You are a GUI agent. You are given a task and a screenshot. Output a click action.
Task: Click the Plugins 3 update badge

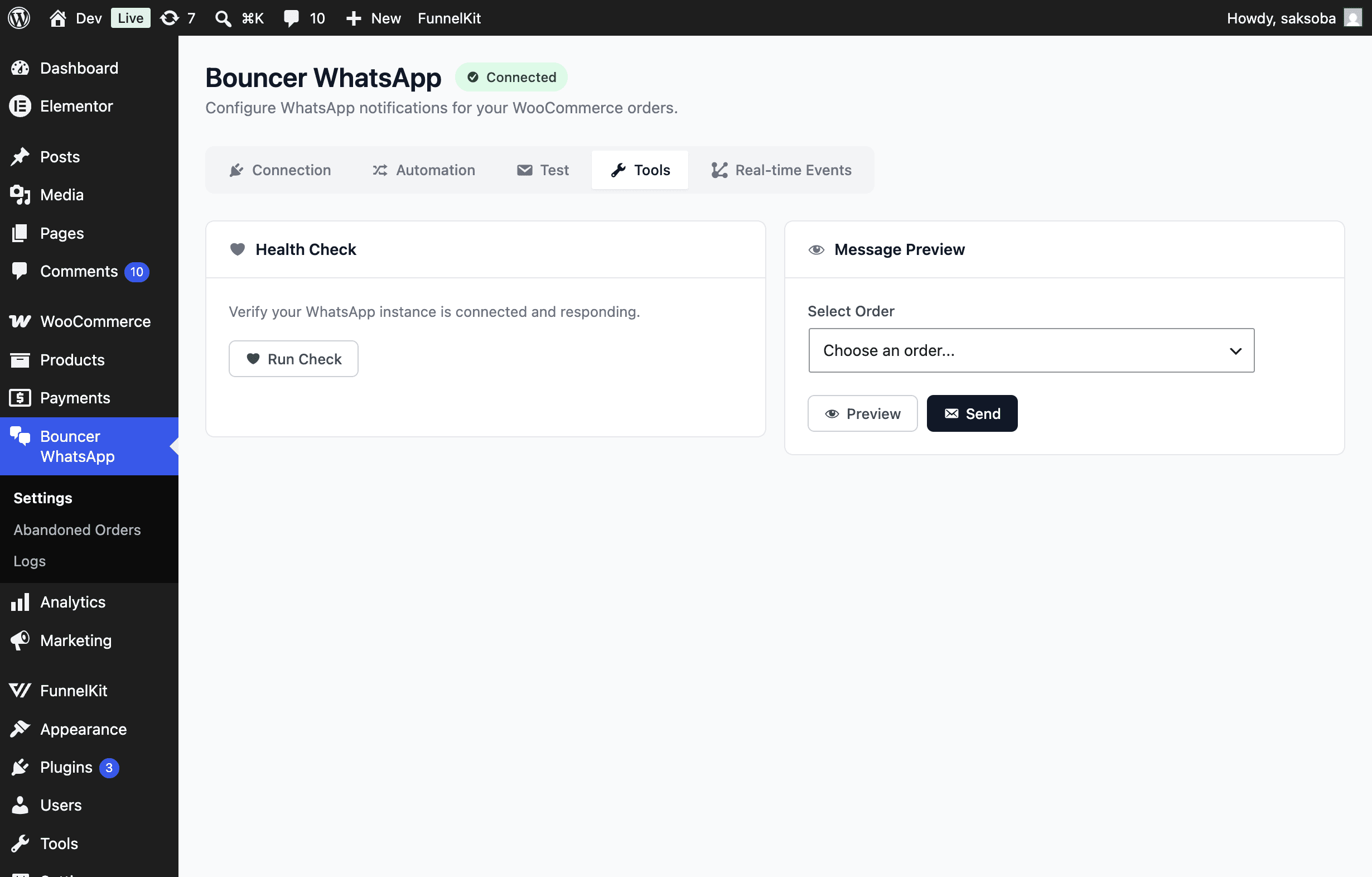109,768
